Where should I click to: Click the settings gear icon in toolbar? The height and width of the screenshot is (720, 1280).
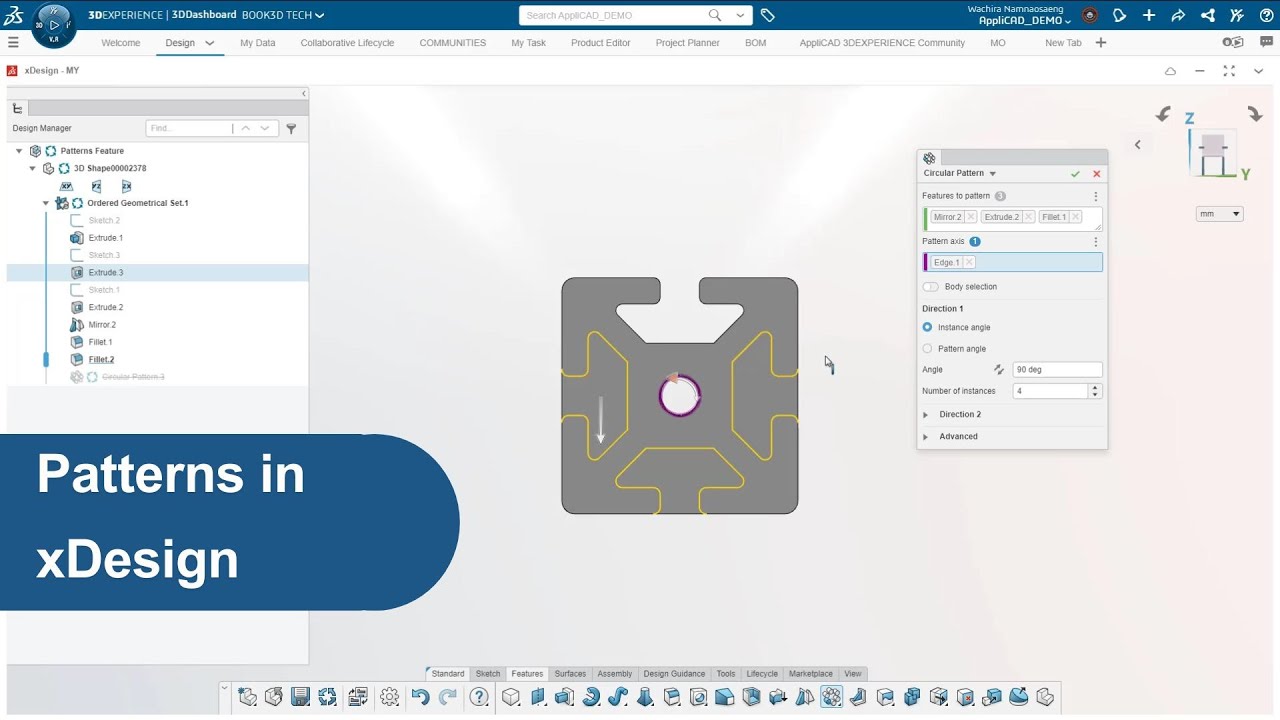tap(390, 697)
